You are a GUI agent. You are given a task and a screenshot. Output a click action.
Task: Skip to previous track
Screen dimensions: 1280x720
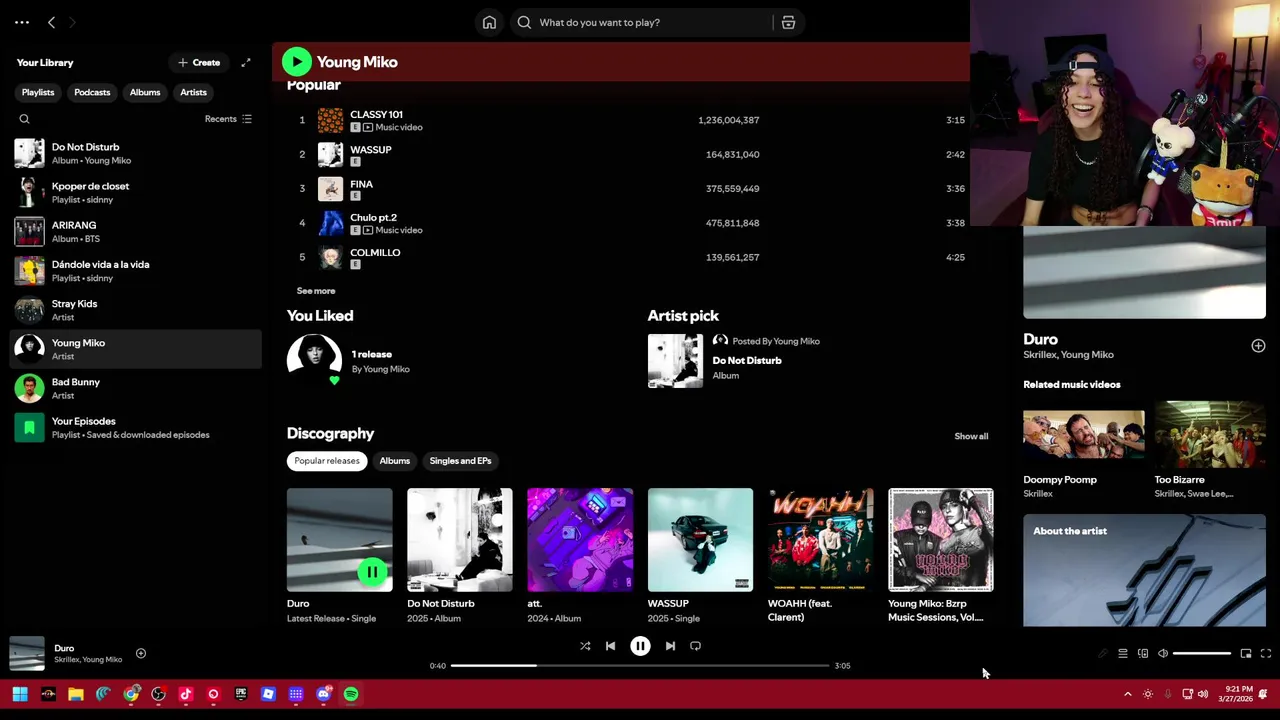tap(610, 646)
